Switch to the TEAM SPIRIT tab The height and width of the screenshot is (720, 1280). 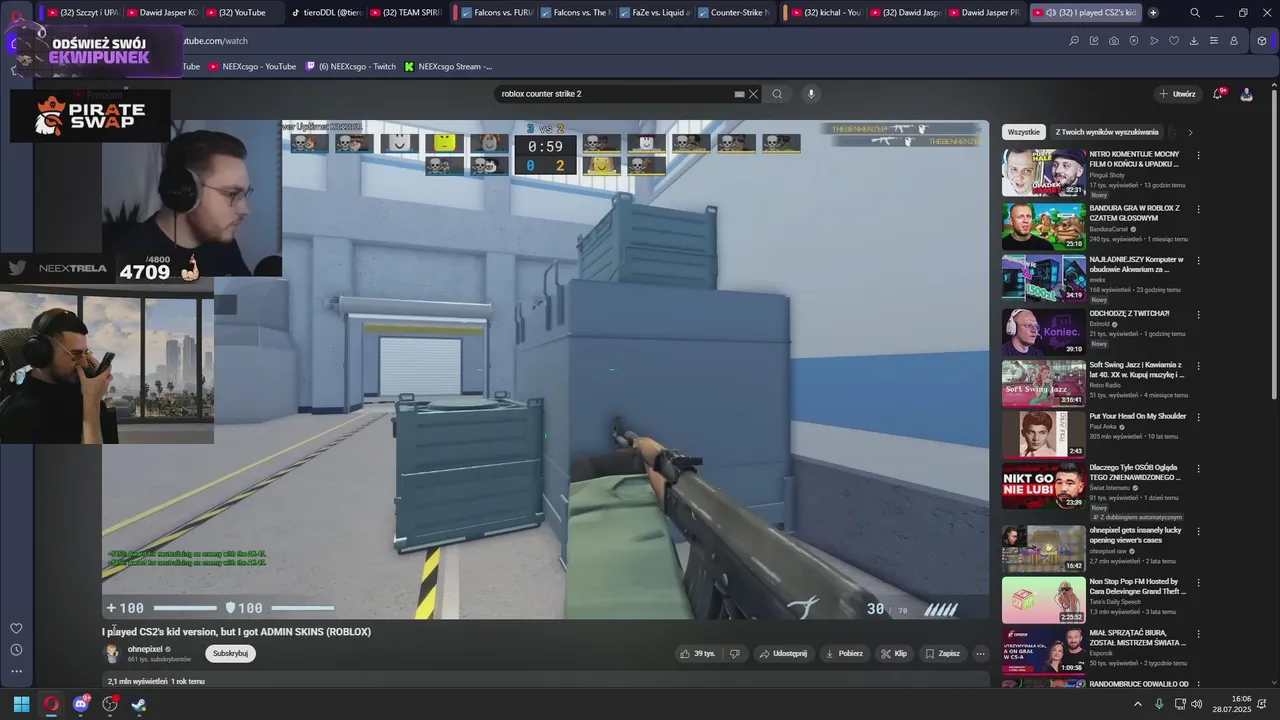(x=405, y=13)
